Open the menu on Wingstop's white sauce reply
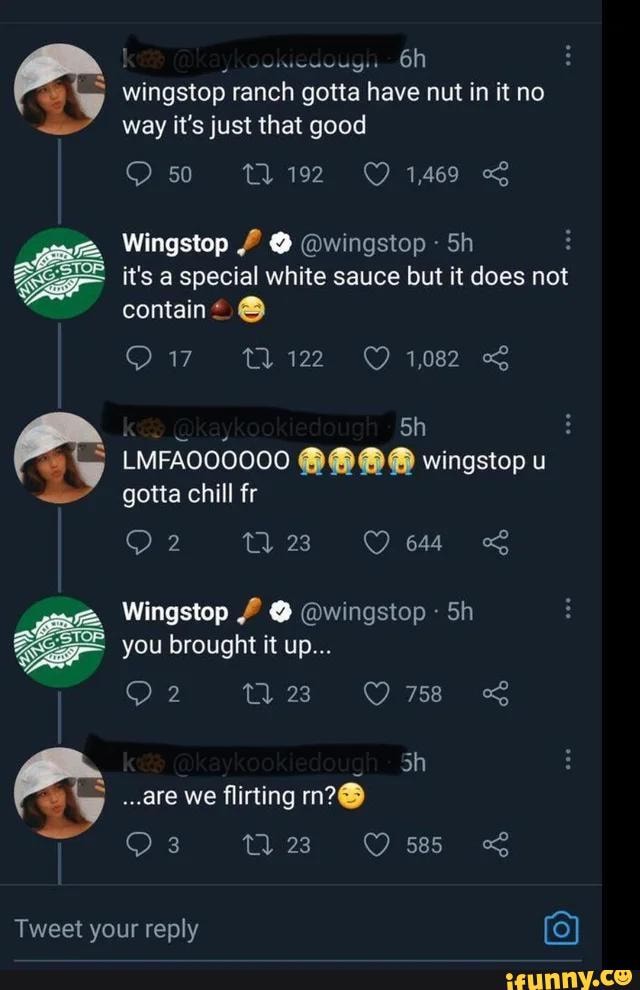640x990 pixels. click(570, 242)
